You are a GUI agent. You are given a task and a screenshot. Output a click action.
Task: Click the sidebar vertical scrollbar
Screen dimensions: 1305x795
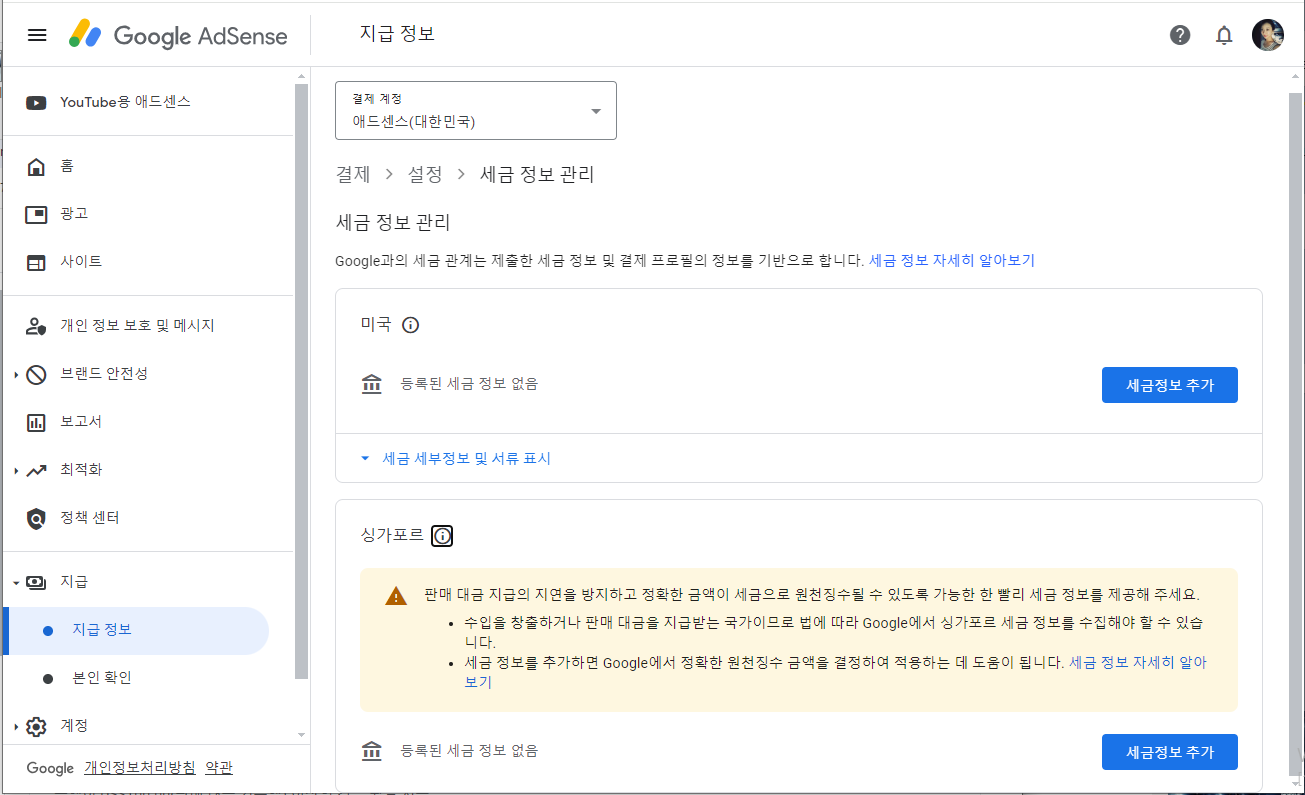pyautogui.click(x=302, y=380)
